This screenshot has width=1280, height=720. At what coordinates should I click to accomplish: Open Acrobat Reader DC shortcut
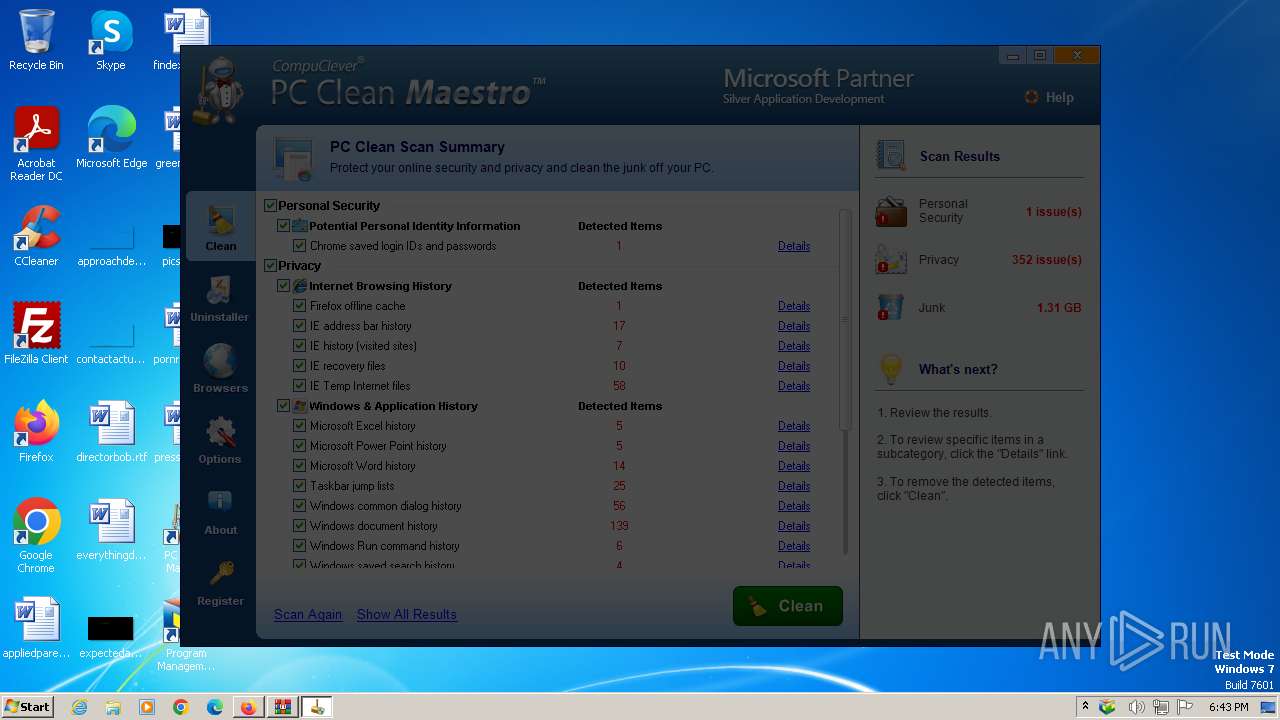(x=36, y=144)
